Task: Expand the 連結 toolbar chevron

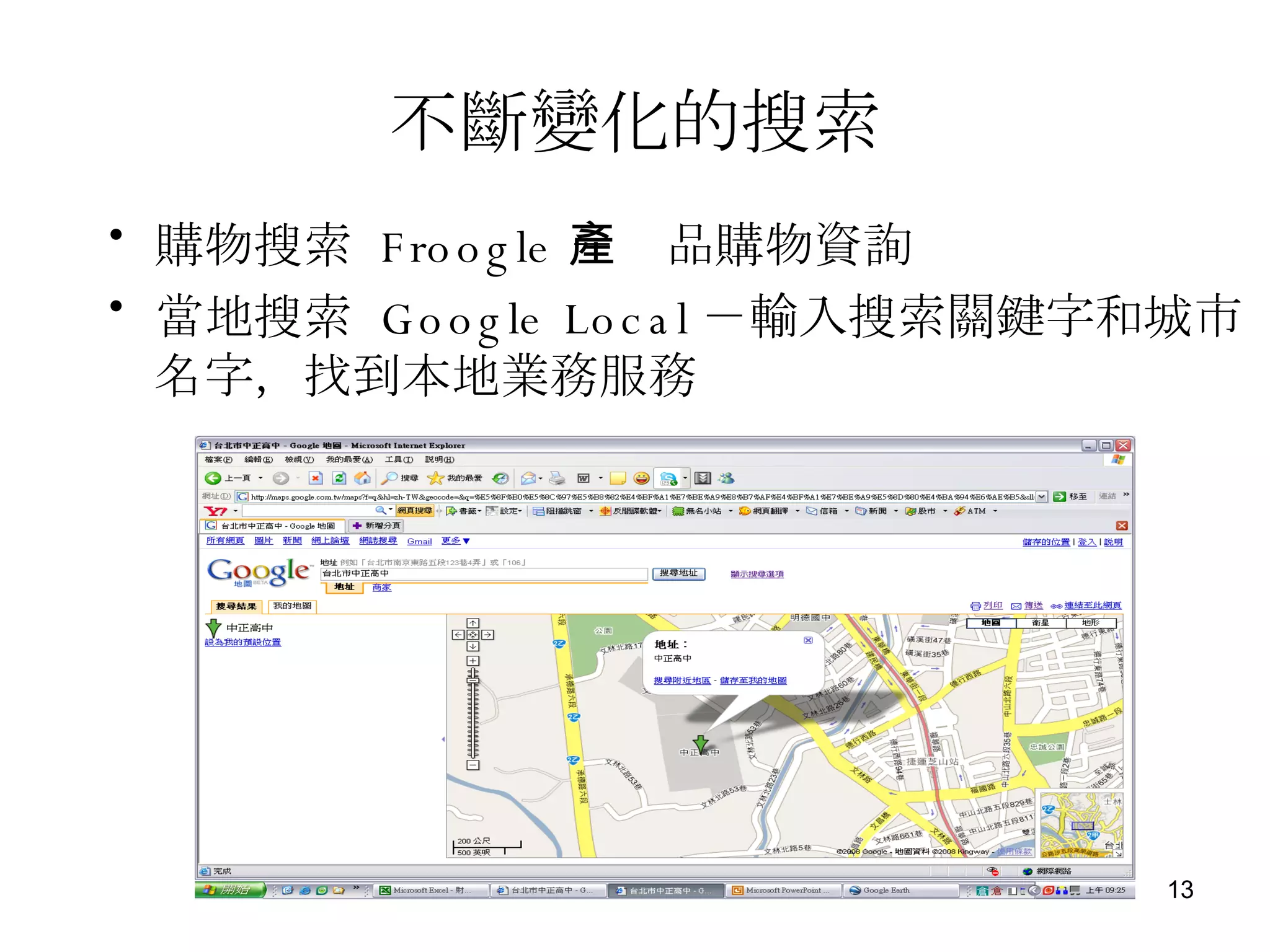Action: click(1126, 495)
